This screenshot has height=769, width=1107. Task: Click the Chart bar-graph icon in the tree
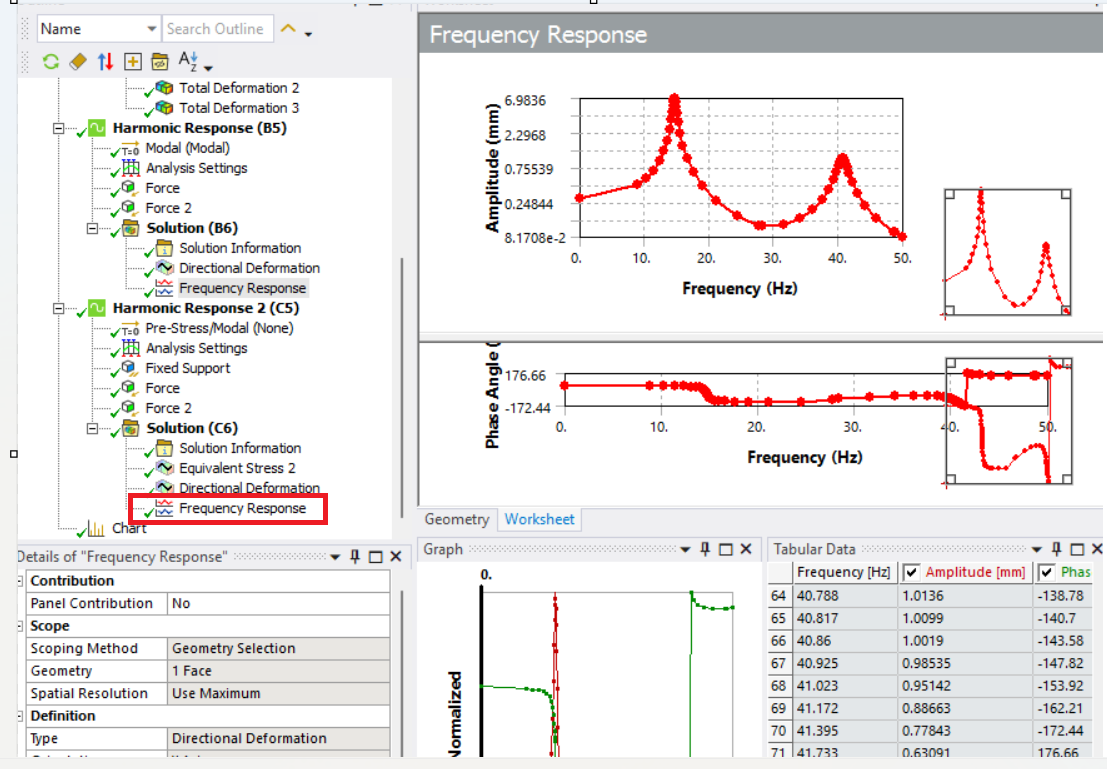(96, 528)
